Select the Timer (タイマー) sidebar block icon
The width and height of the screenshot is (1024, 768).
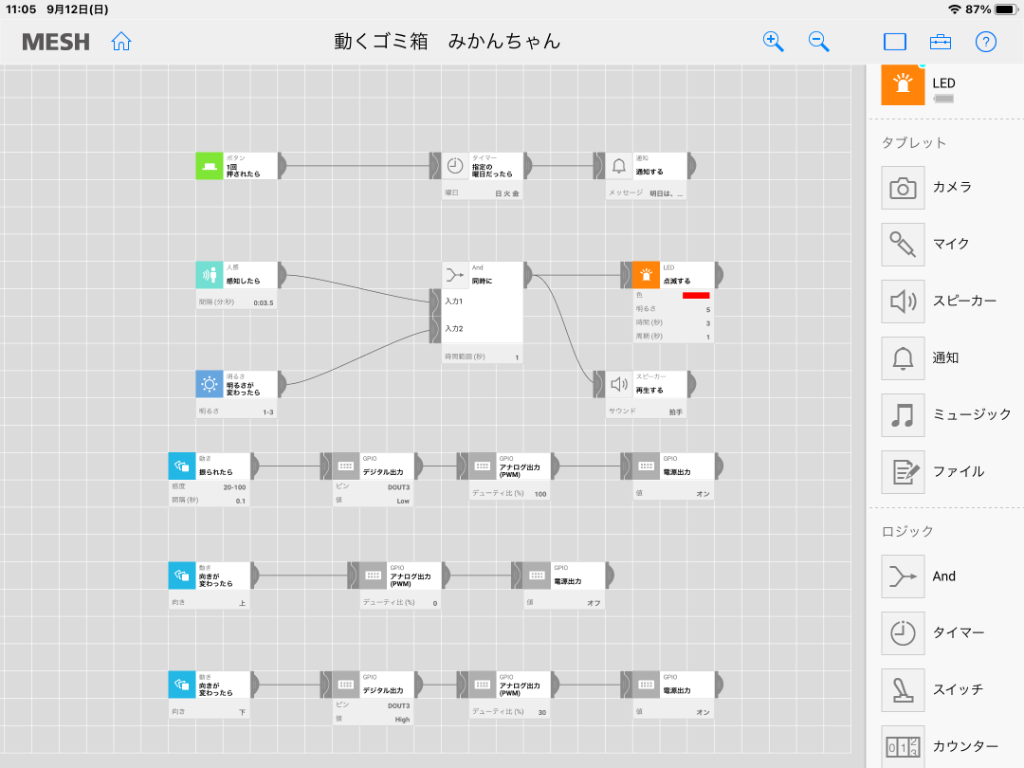tap(903, 633)
